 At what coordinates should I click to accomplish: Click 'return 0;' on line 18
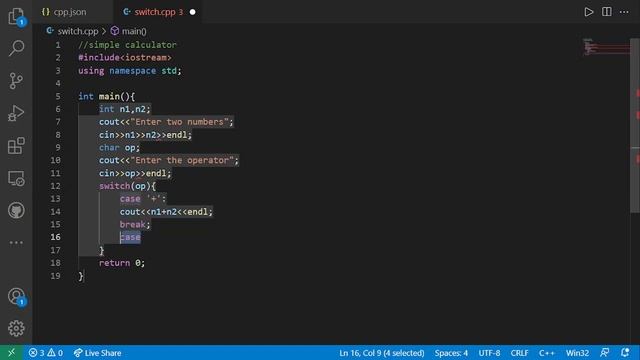point(122,263)
